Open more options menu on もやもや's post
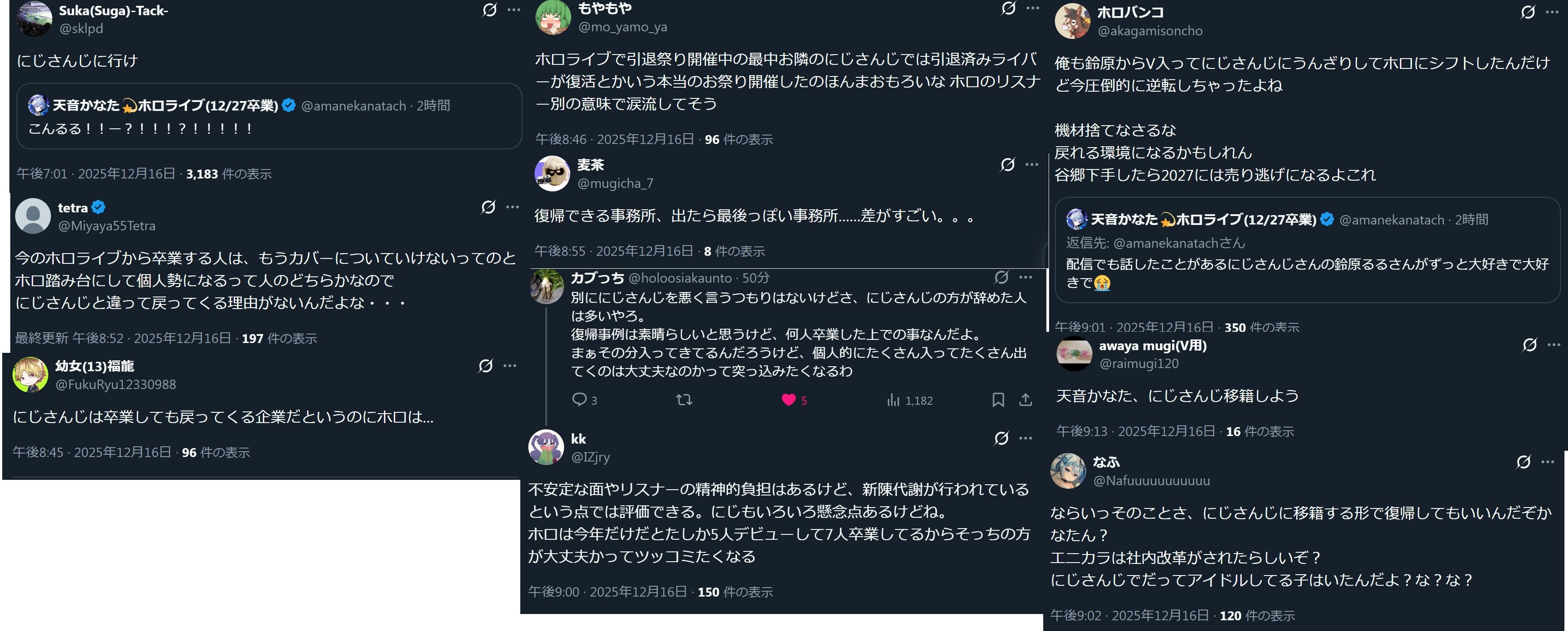 (1033, 8)
